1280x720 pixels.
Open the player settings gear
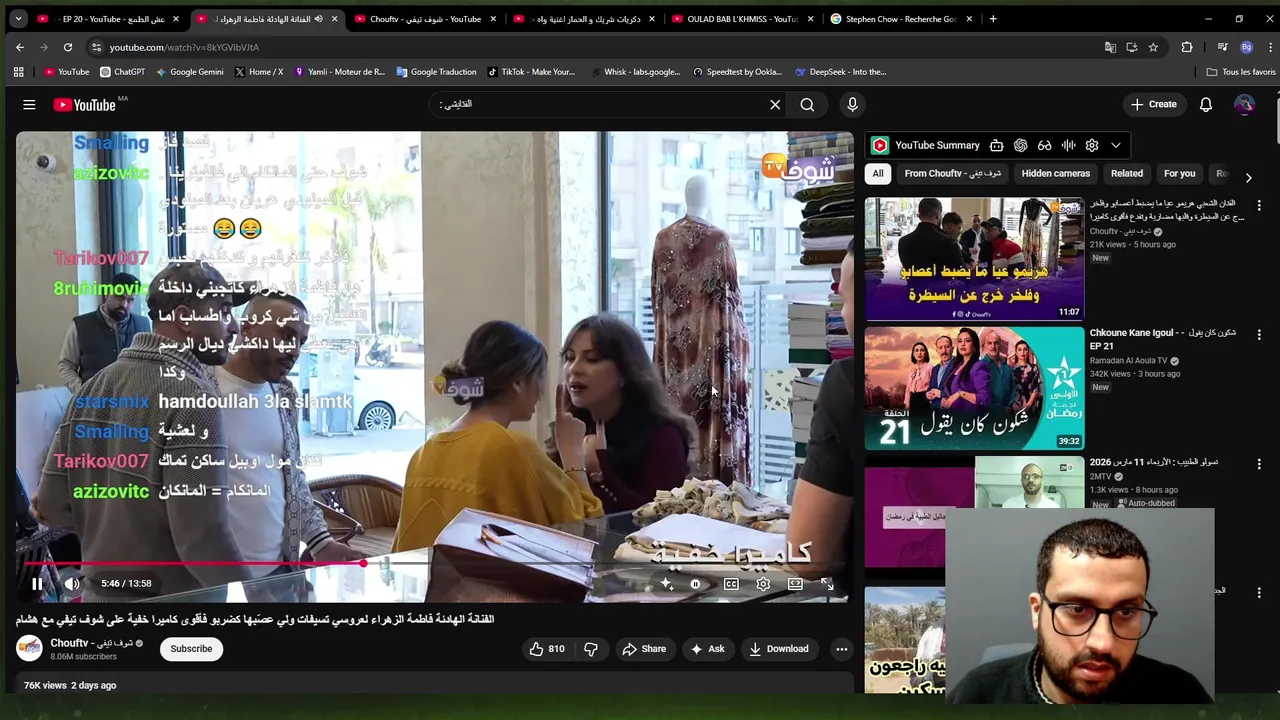coord(763,584)
